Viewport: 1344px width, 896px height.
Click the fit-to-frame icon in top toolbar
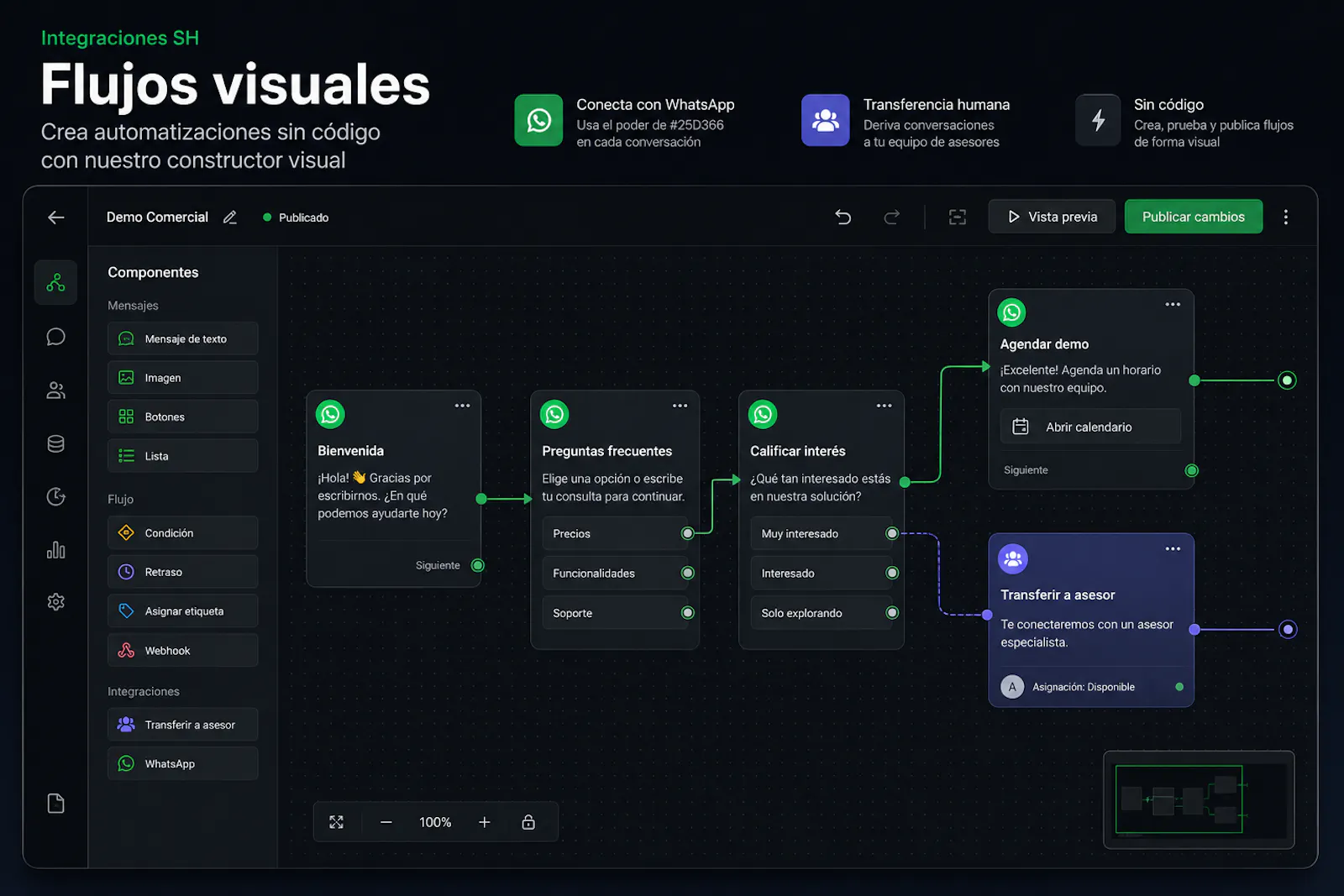click(958, 217)
